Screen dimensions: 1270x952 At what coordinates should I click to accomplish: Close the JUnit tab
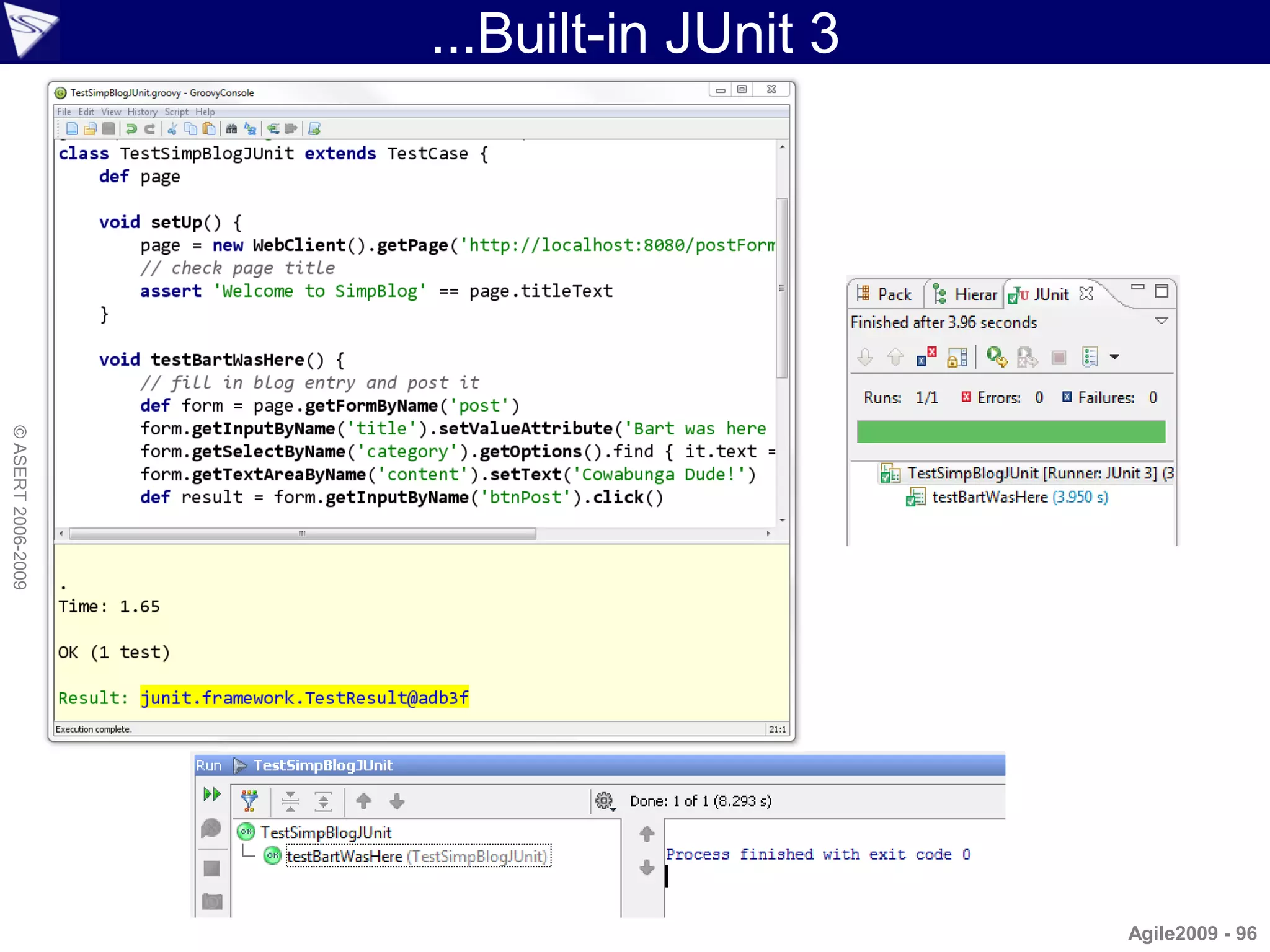click(1086, 294)
